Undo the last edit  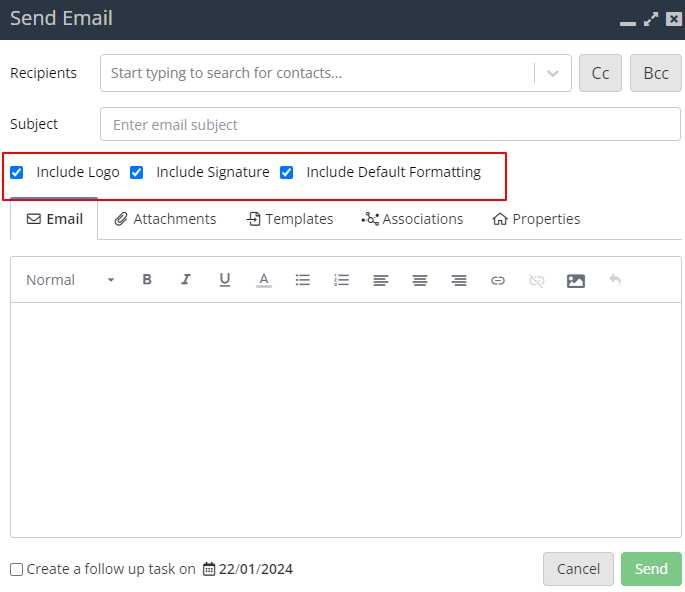point(615,280)
